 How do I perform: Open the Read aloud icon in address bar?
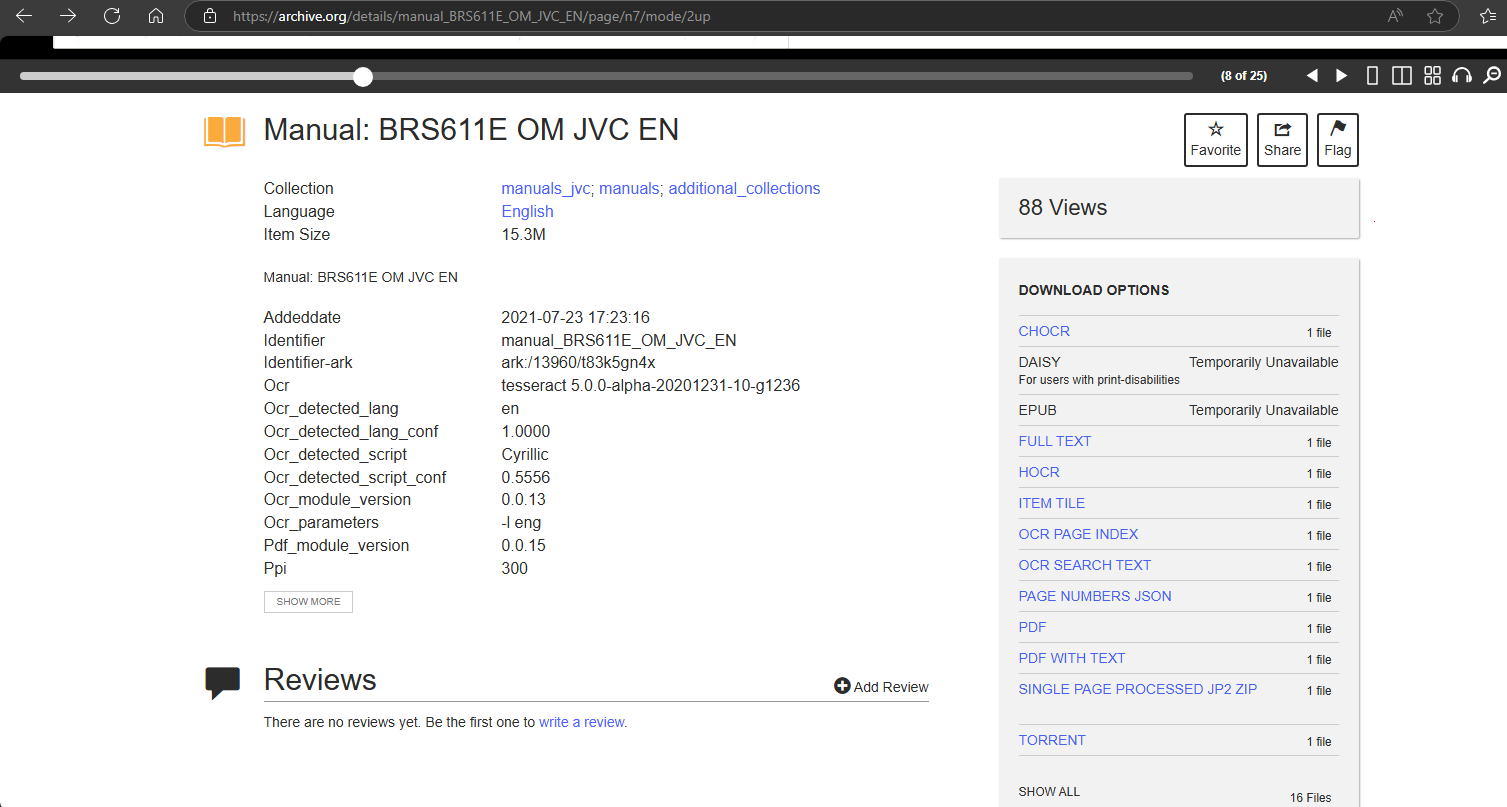point(1395,16)
